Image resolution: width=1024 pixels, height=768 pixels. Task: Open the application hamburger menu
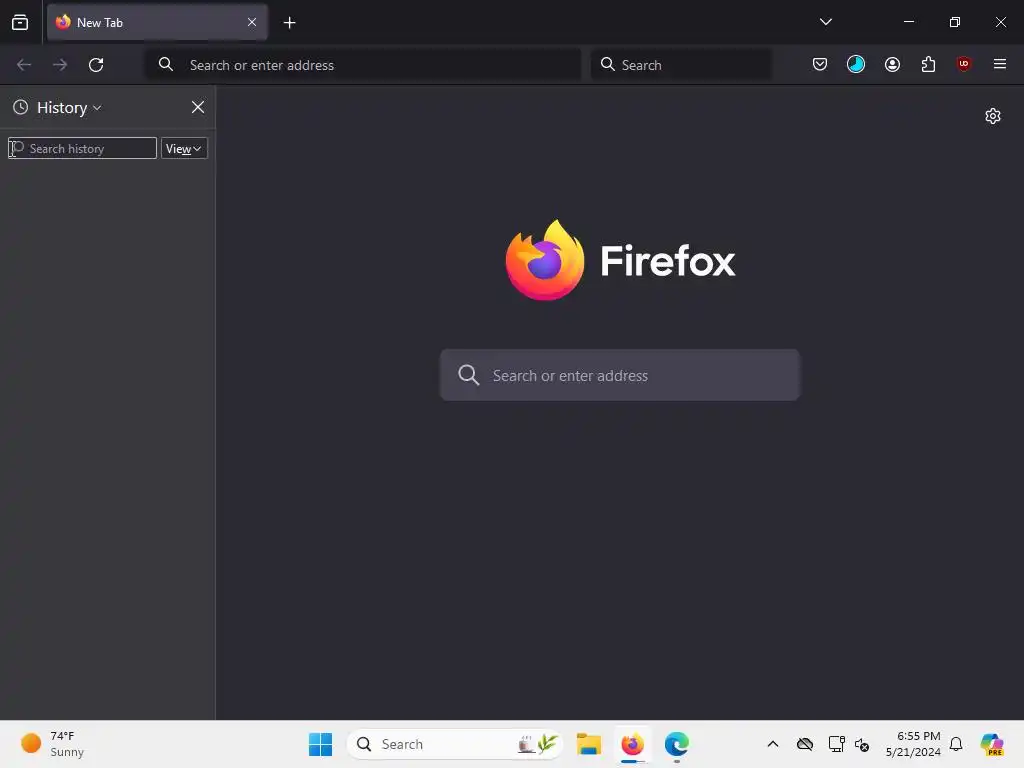click(x=999, y=64)
